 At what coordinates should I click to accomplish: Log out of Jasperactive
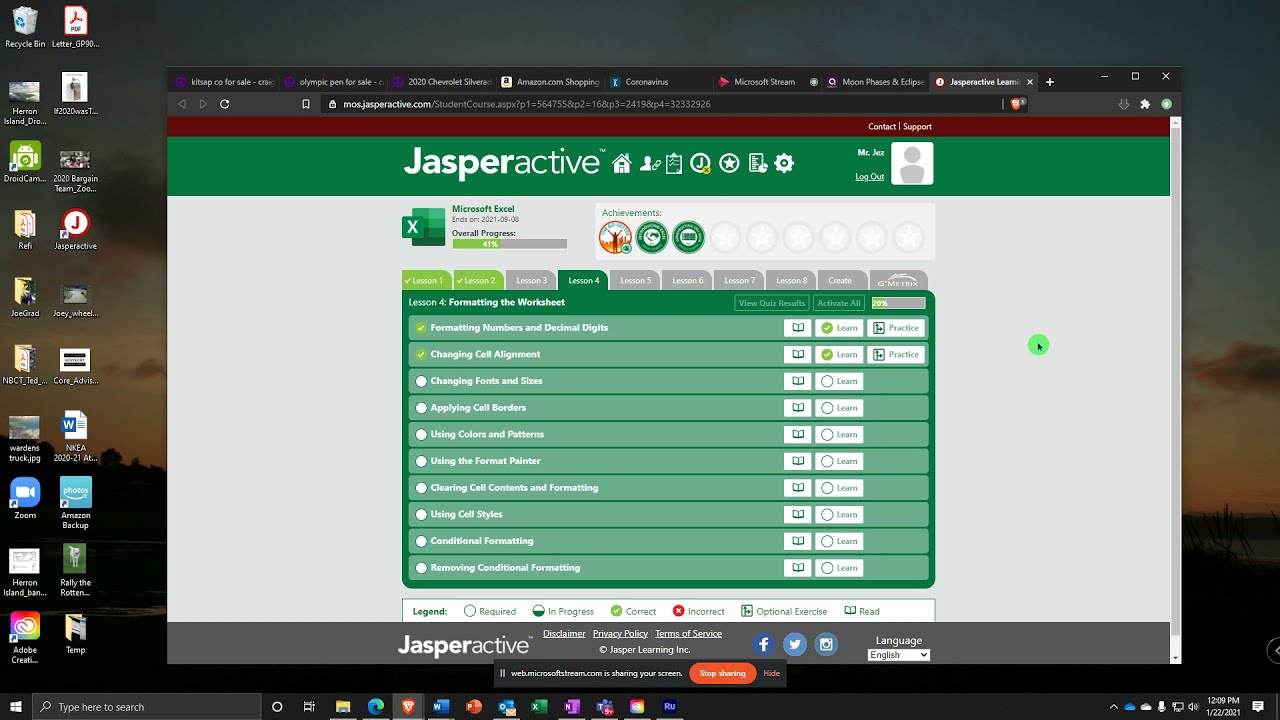(869, 177)
